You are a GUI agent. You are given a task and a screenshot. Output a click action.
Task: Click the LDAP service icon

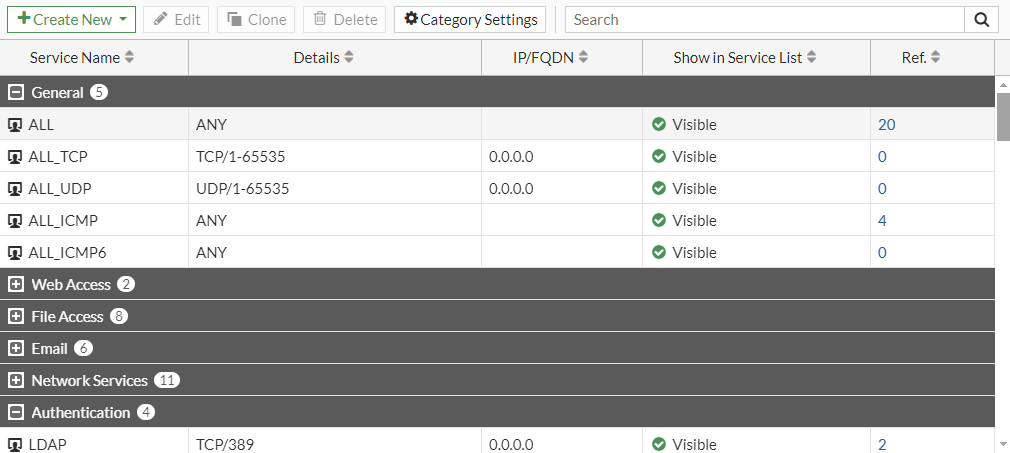pos(15,445)
